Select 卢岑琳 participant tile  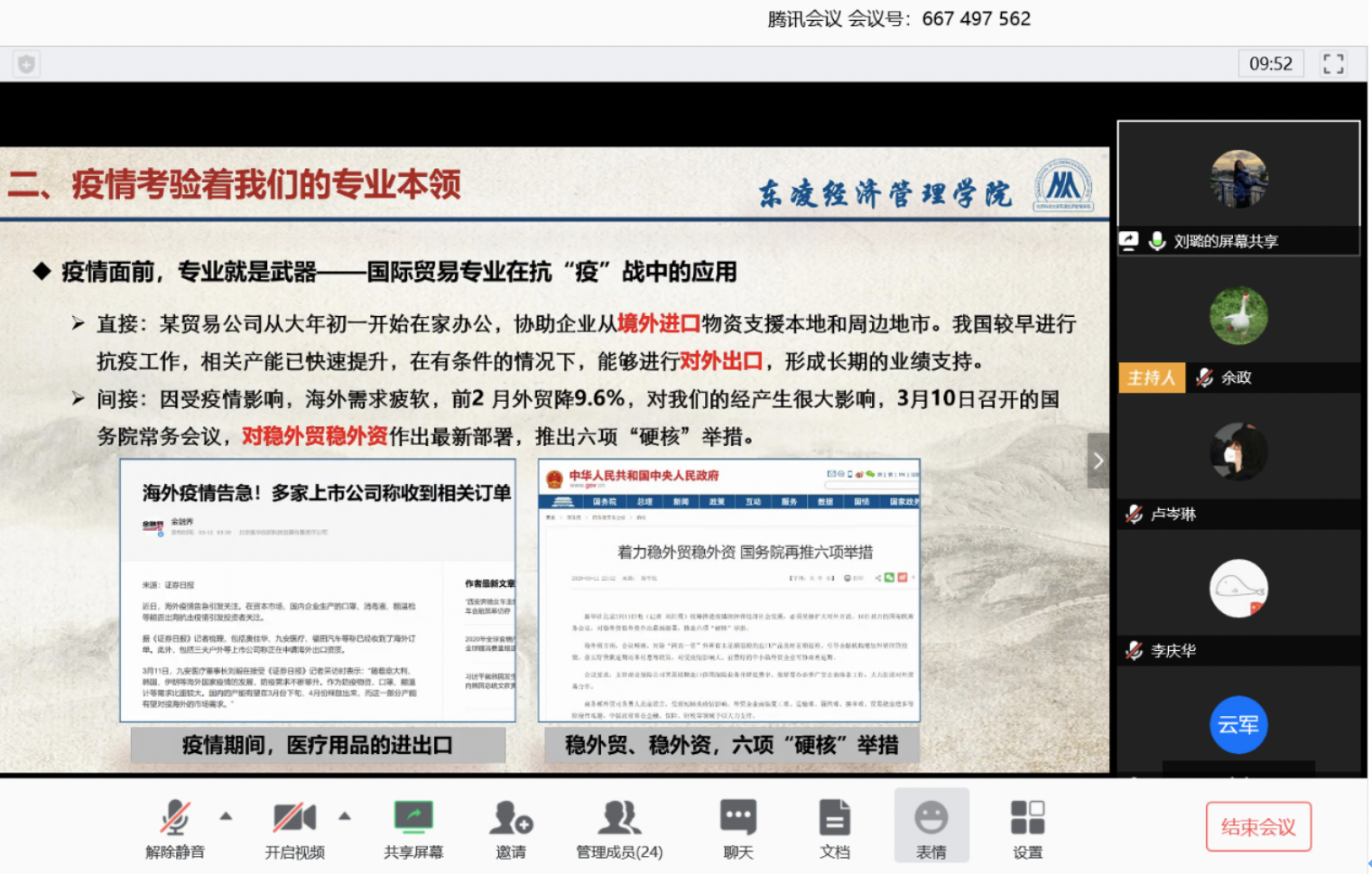pos(1238,460)
